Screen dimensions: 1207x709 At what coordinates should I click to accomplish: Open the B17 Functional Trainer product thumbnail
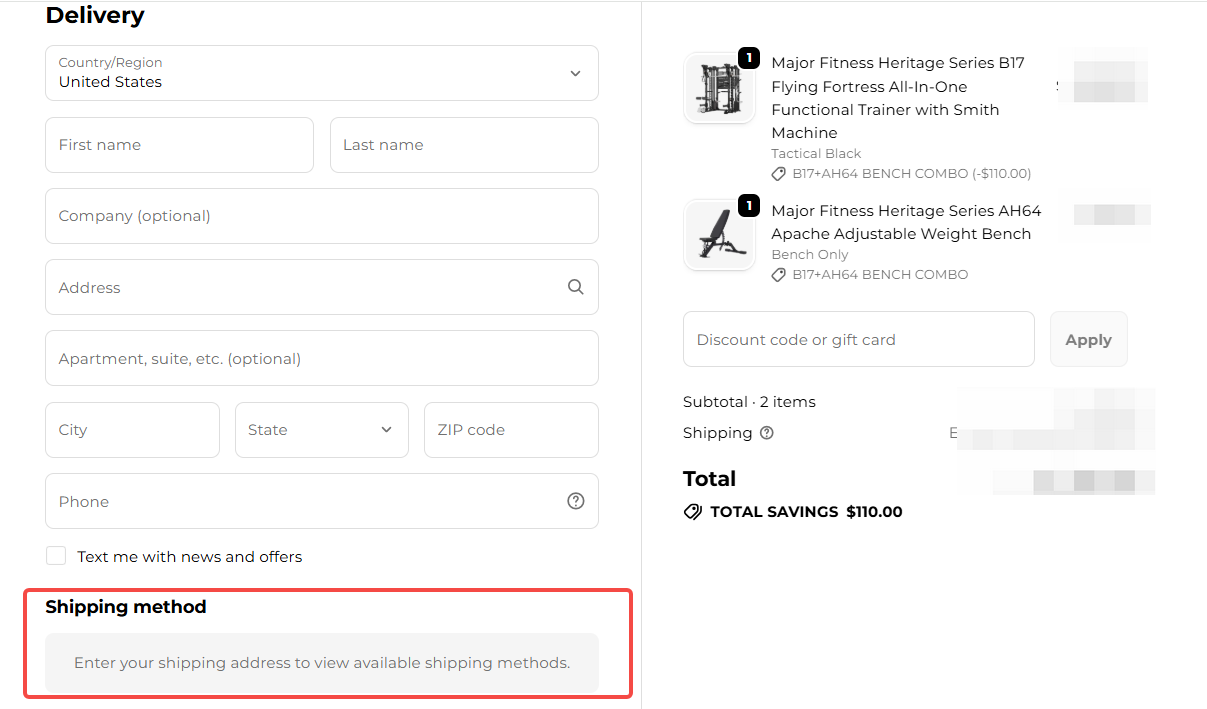[719, 88]
